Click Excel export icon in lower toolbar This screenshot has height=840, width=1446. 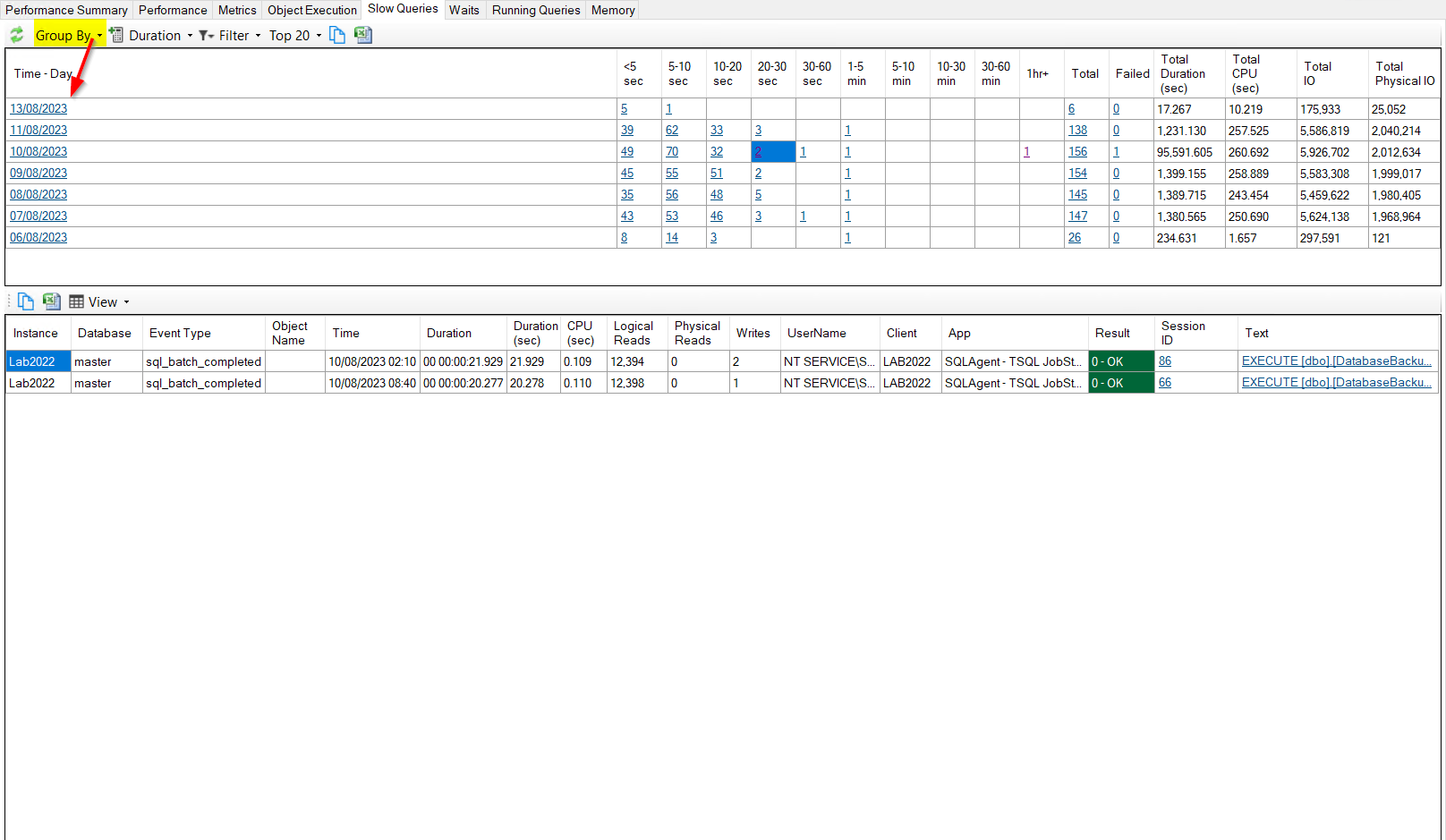pyautogui.click(x=52, y=301)
